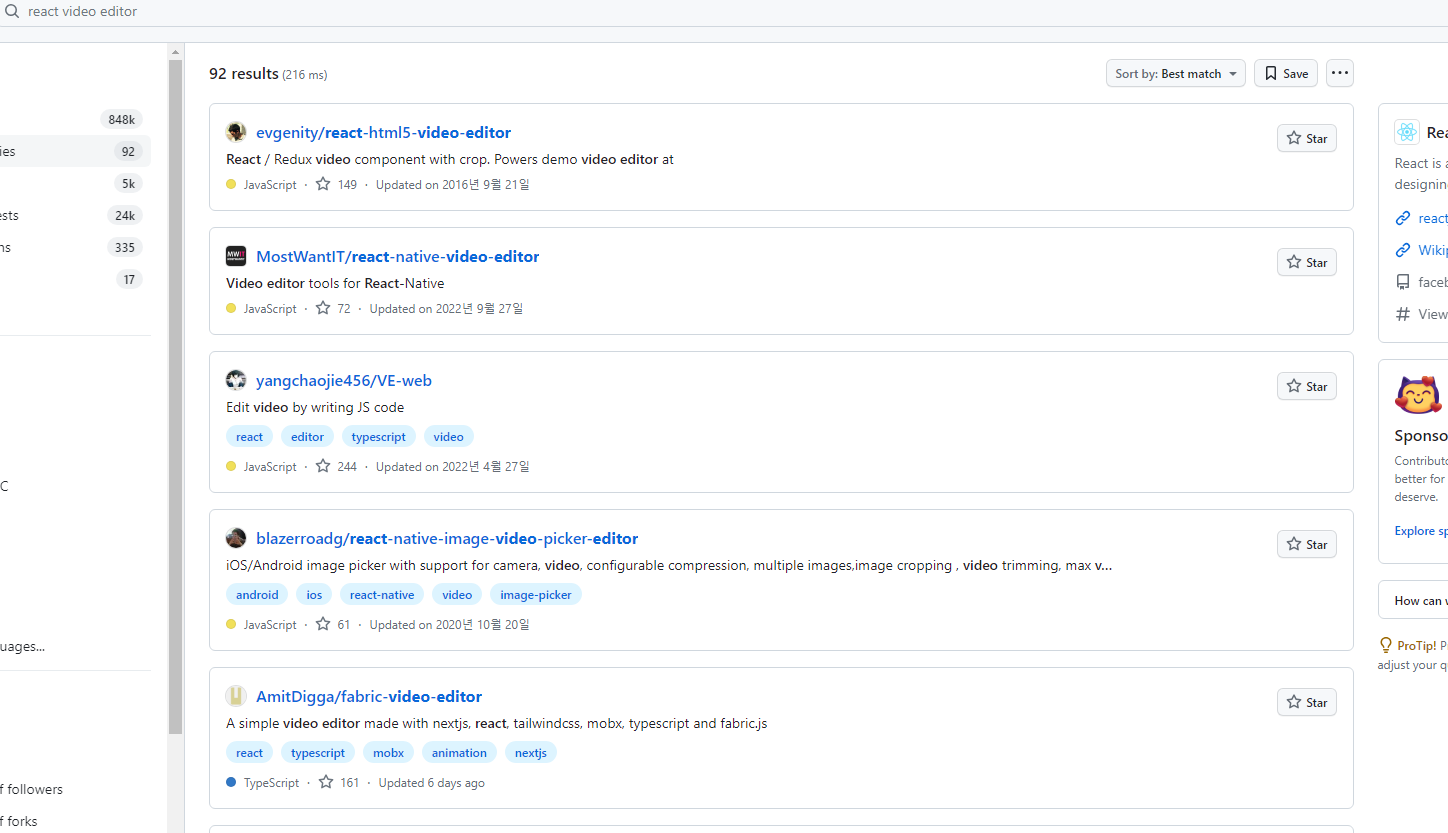The height and width of the screenshot is (833, 1448).
Task: Click the 'react' topic tag on fabric-video-editor
Action: (250, 753)
